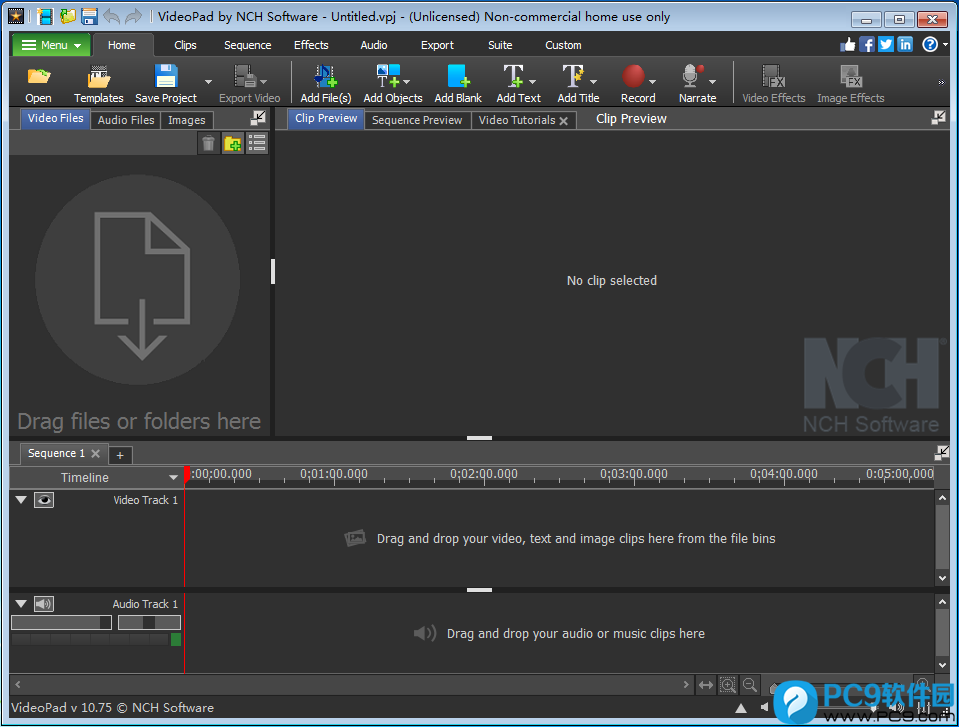Viewport: 959px width, 727px height.
Task: Undock the file bin panel via pop-out icon
Action: pos(258,117)
